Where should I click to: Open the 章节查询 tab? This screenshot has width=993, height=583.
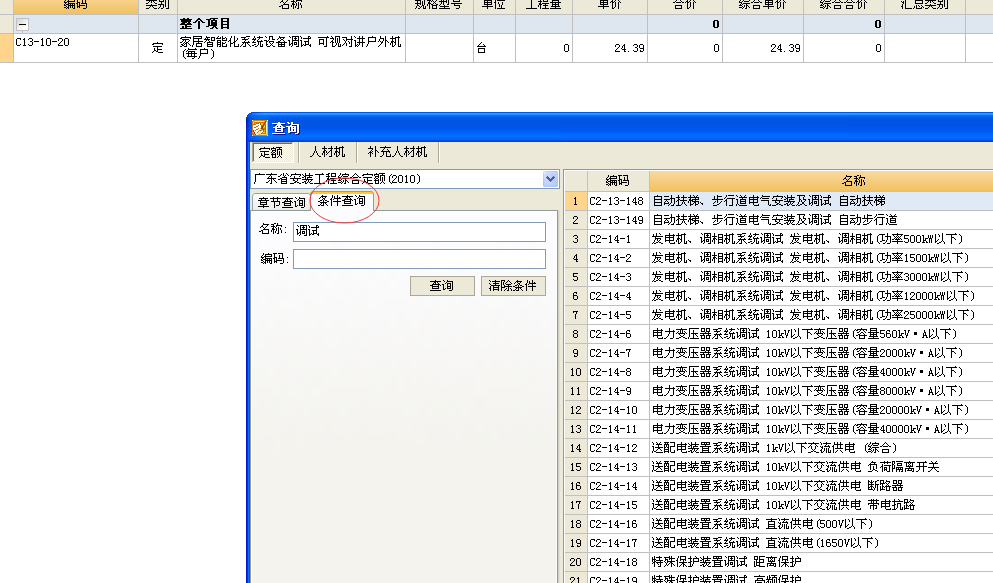281,203
